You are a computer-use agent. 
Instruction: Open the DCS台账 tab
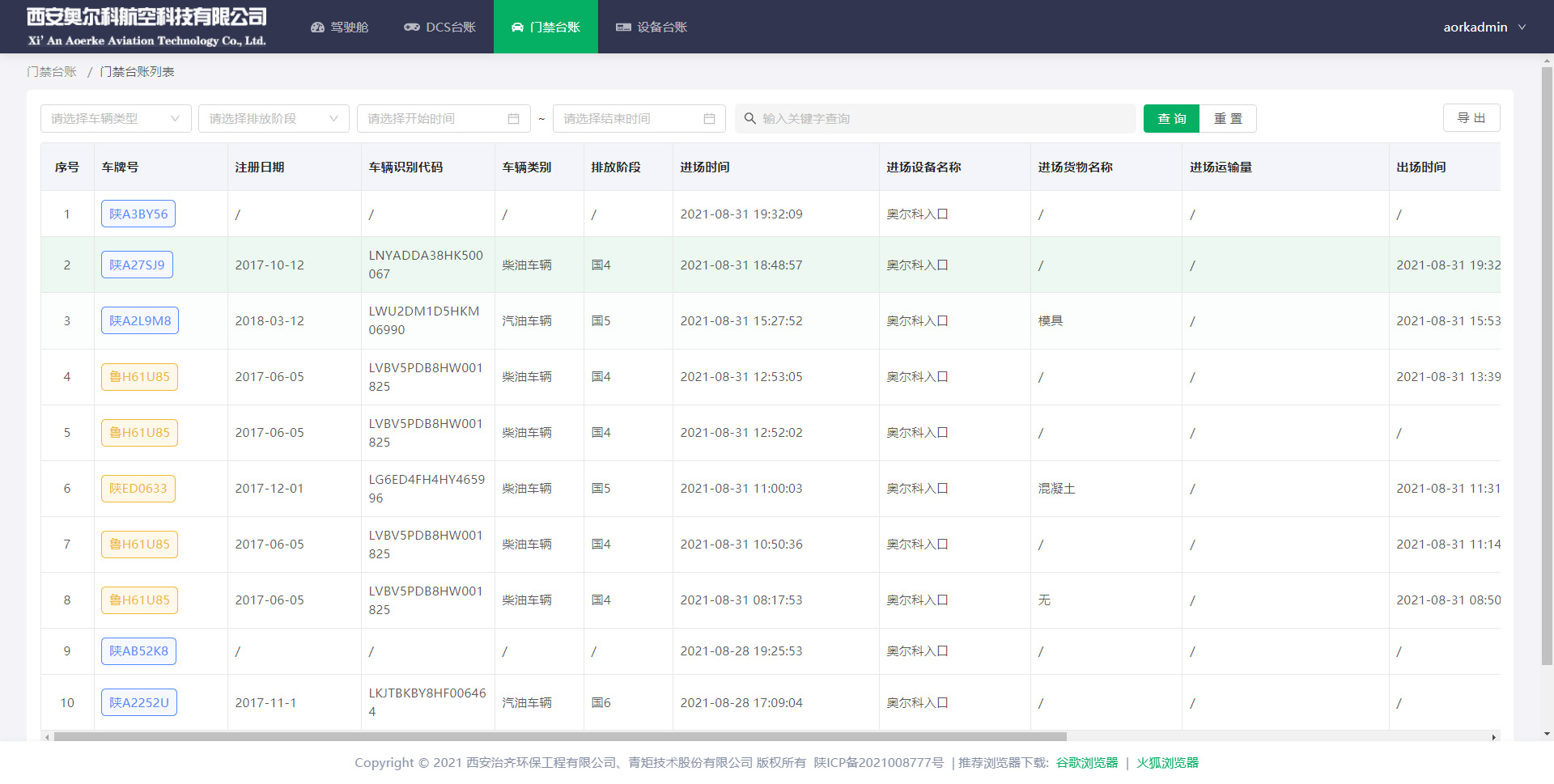pyautogui.click(x=439, y=27)
